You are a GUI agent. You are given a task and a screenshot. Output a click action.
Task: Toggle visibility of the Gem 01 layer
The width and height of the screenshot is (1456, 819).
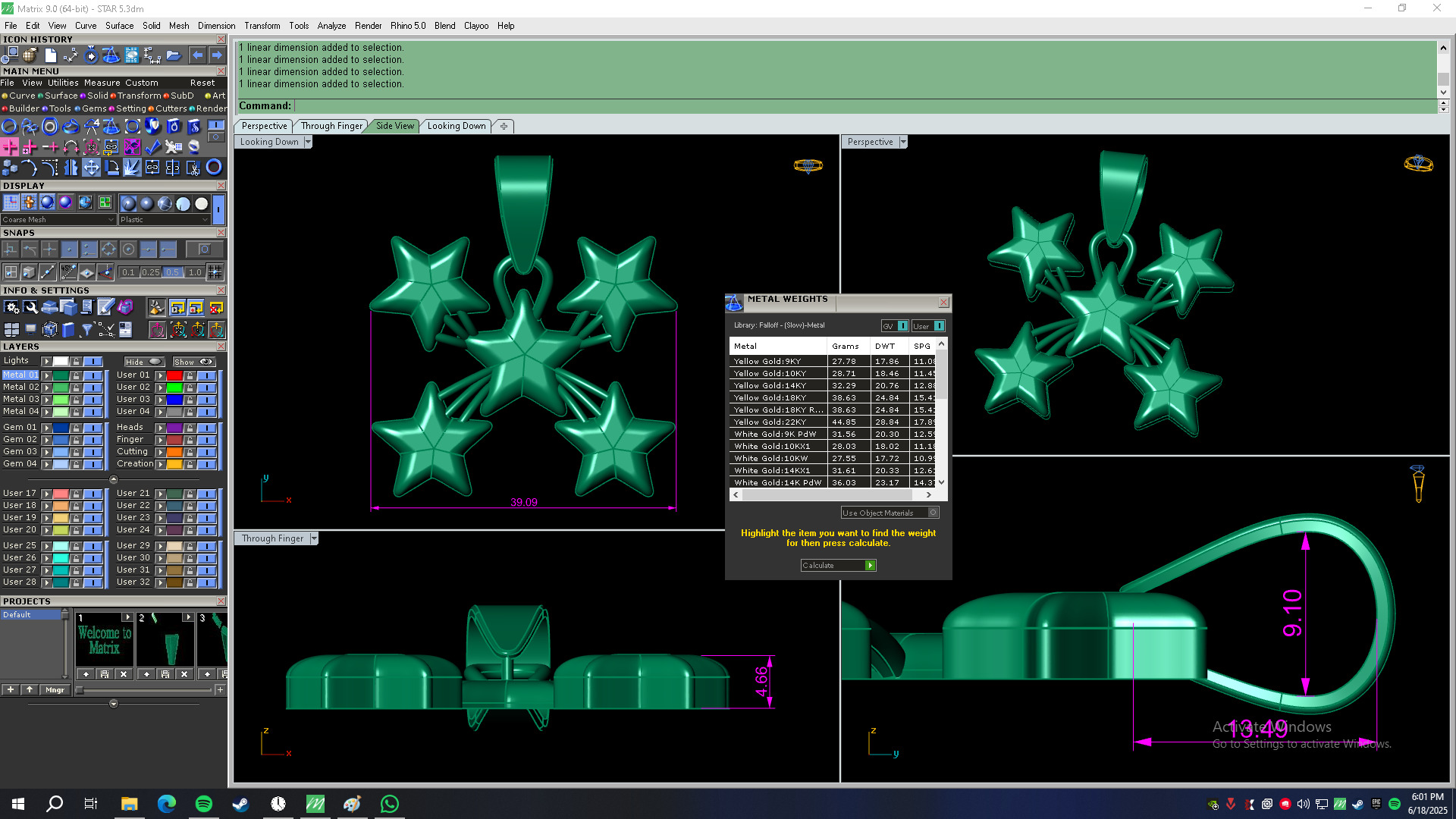(94, 428)
